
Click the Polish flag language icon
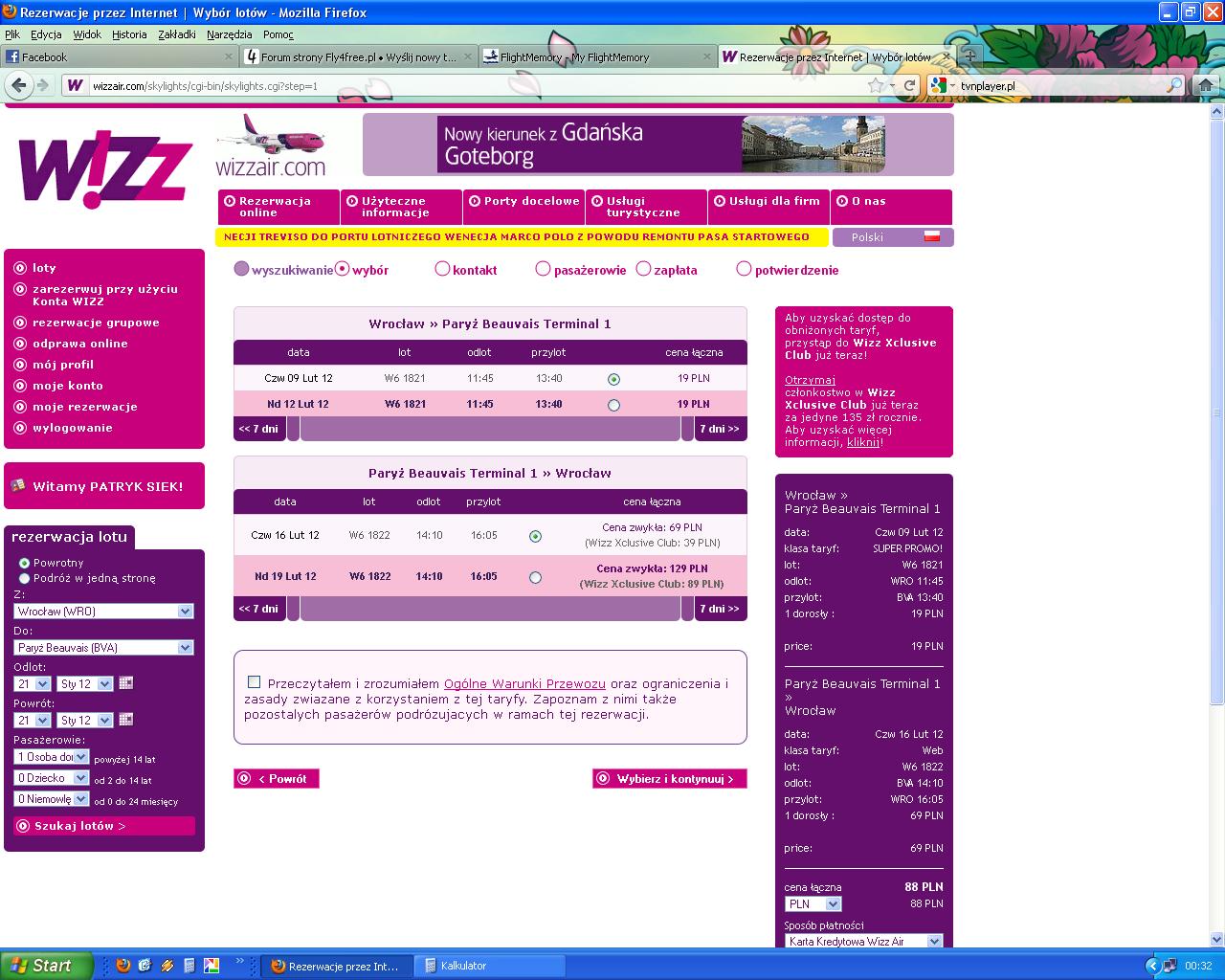(x=931, y=236)
